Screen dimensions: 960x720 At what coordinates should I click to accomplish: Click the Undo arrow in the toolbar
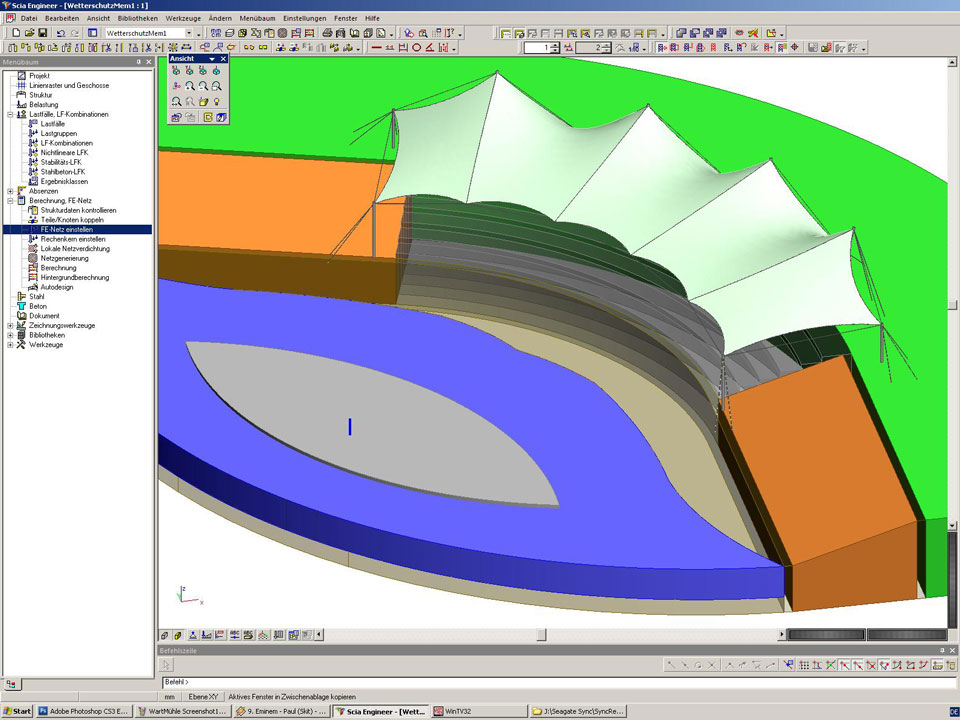tap(61, 33)
